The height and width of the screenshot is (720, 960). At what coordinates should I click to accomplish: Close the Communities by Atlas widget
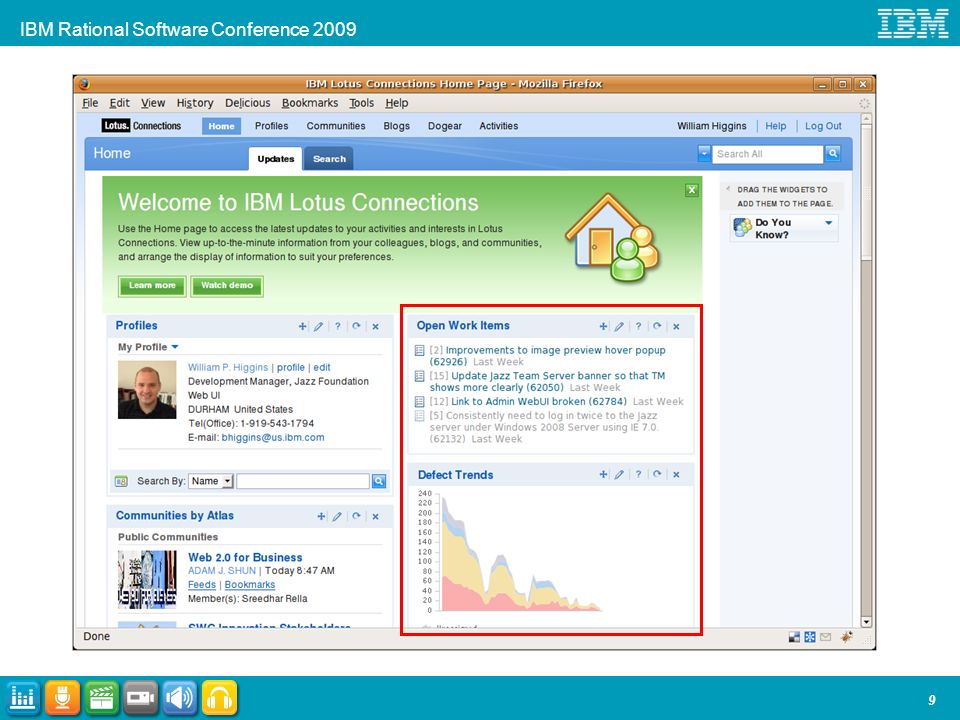pos(375,517)
